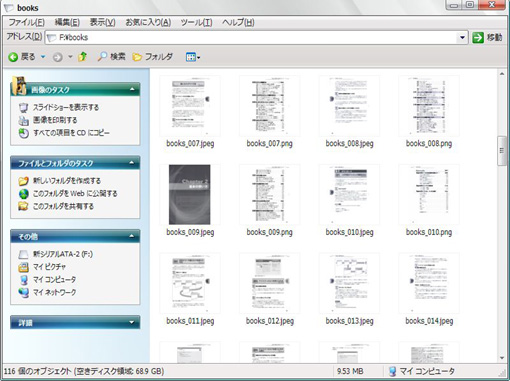Collapse the ファイルとフォルダのタスク panel
This screenshot has height=381, width=510.
point(132,163)
